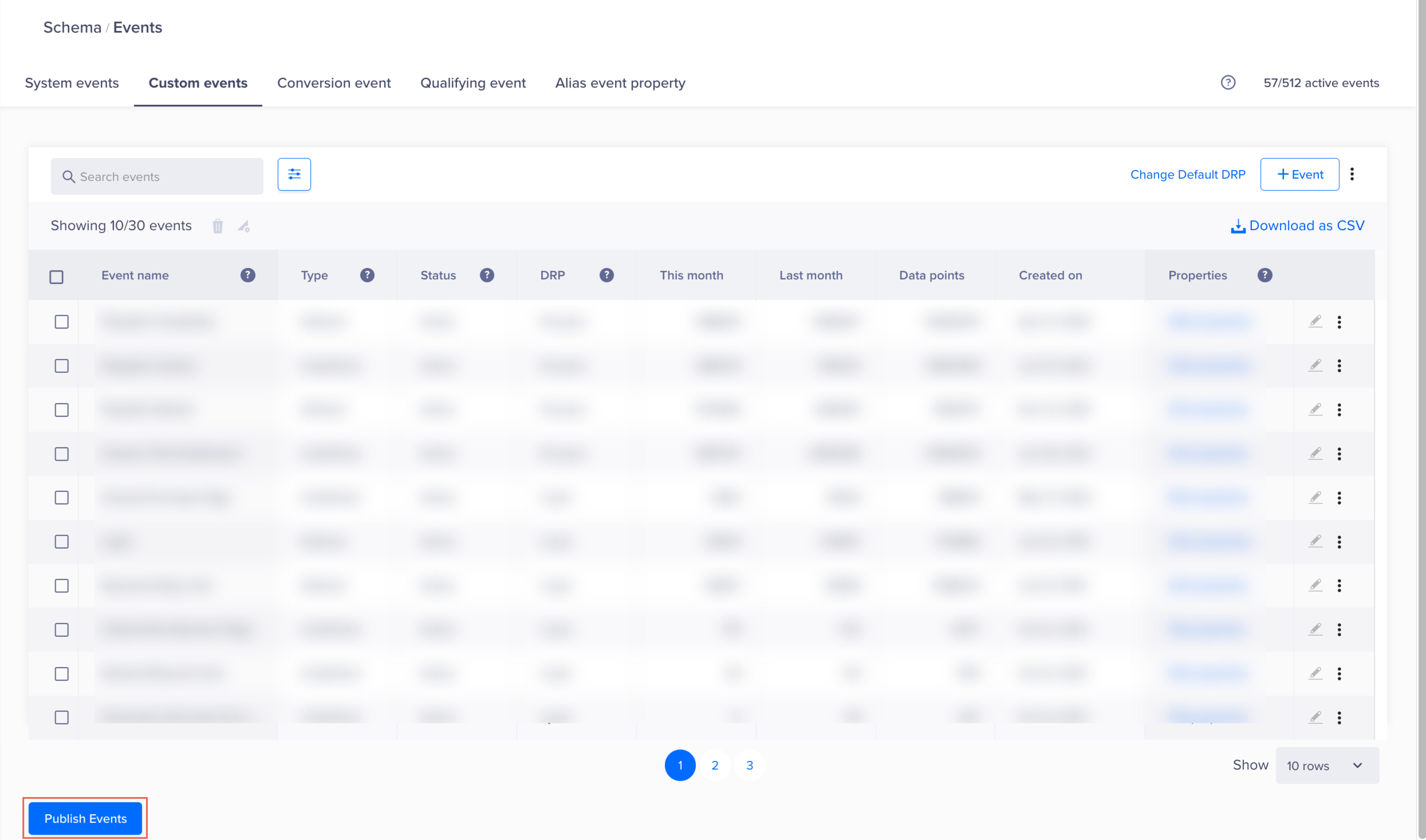The width and height of the screenshot is (1426, 840).
Task: Click the trash delete icon
Action: click(x=217, y=226)
